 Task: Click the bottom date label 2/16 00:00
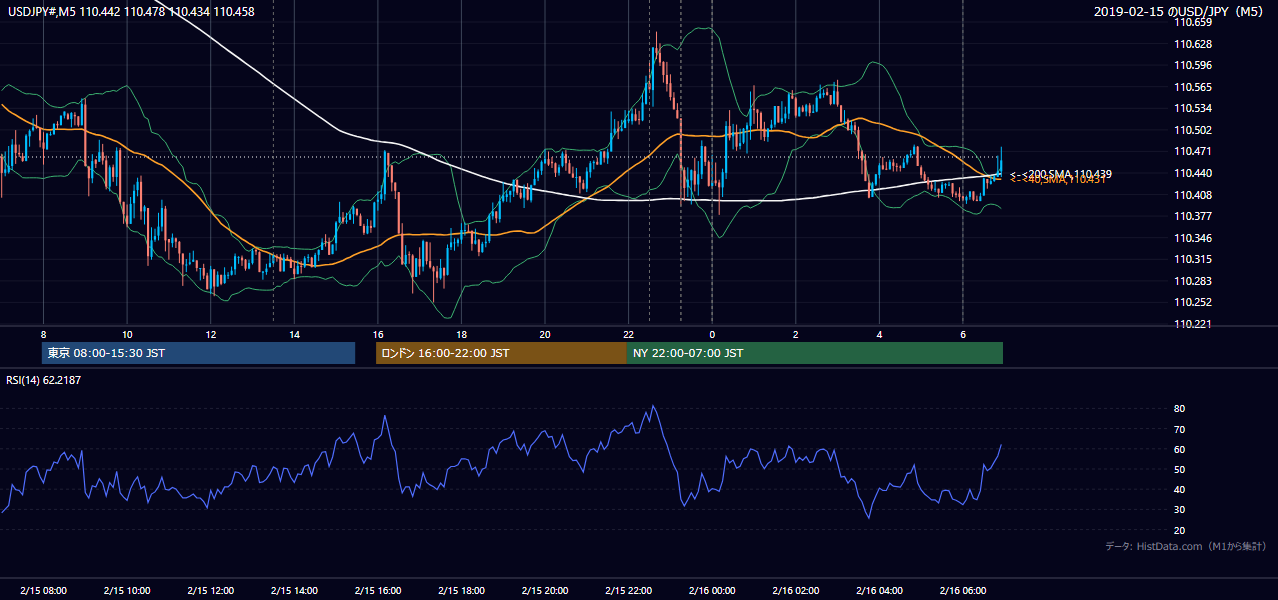(712, 591)
